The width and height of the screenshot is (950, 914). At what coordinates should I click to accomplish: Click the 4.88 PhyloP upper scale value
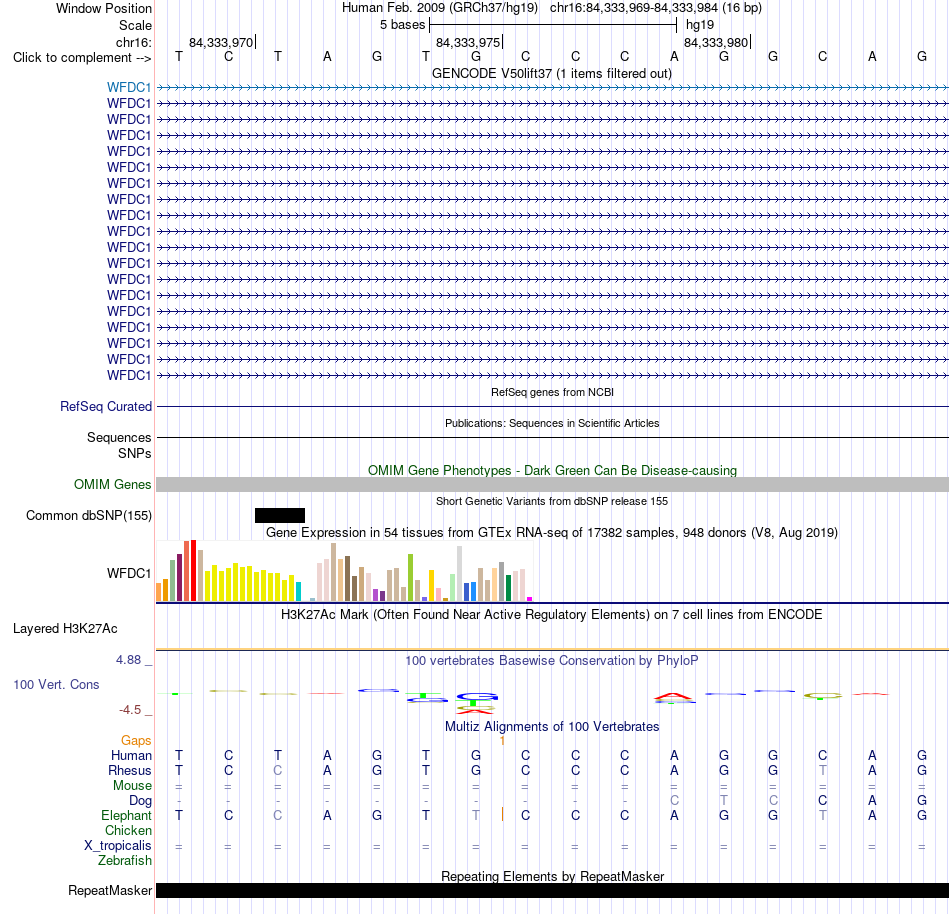tap(128, 660)
